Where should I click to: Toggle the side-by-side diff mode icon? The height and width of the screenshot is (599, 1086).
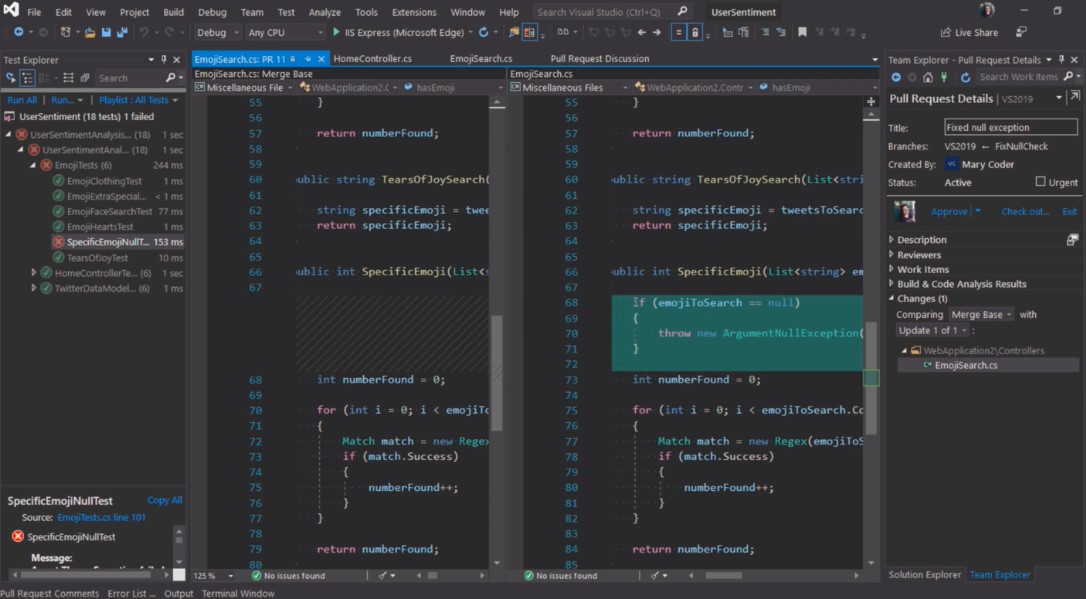(x=530, y=32)
